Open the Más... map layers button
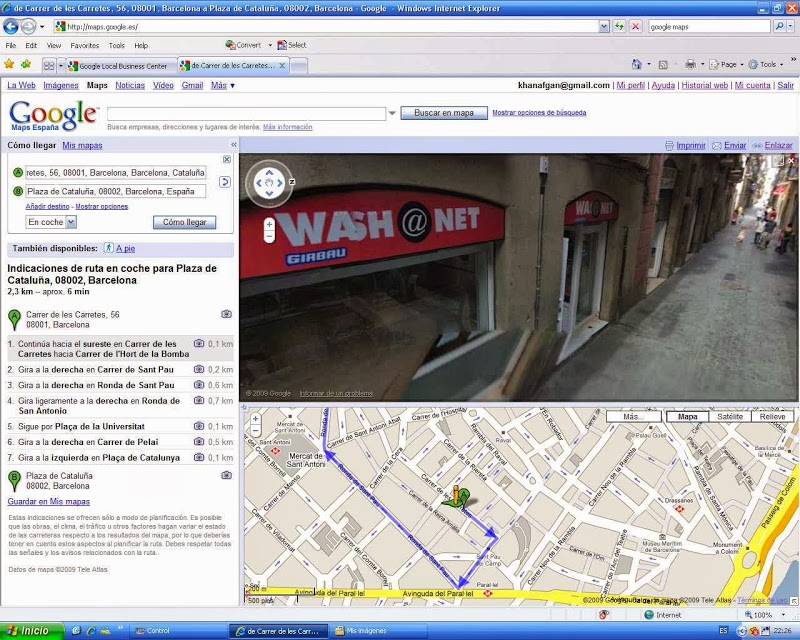This screenshot has width=800, height=640. 634,416
